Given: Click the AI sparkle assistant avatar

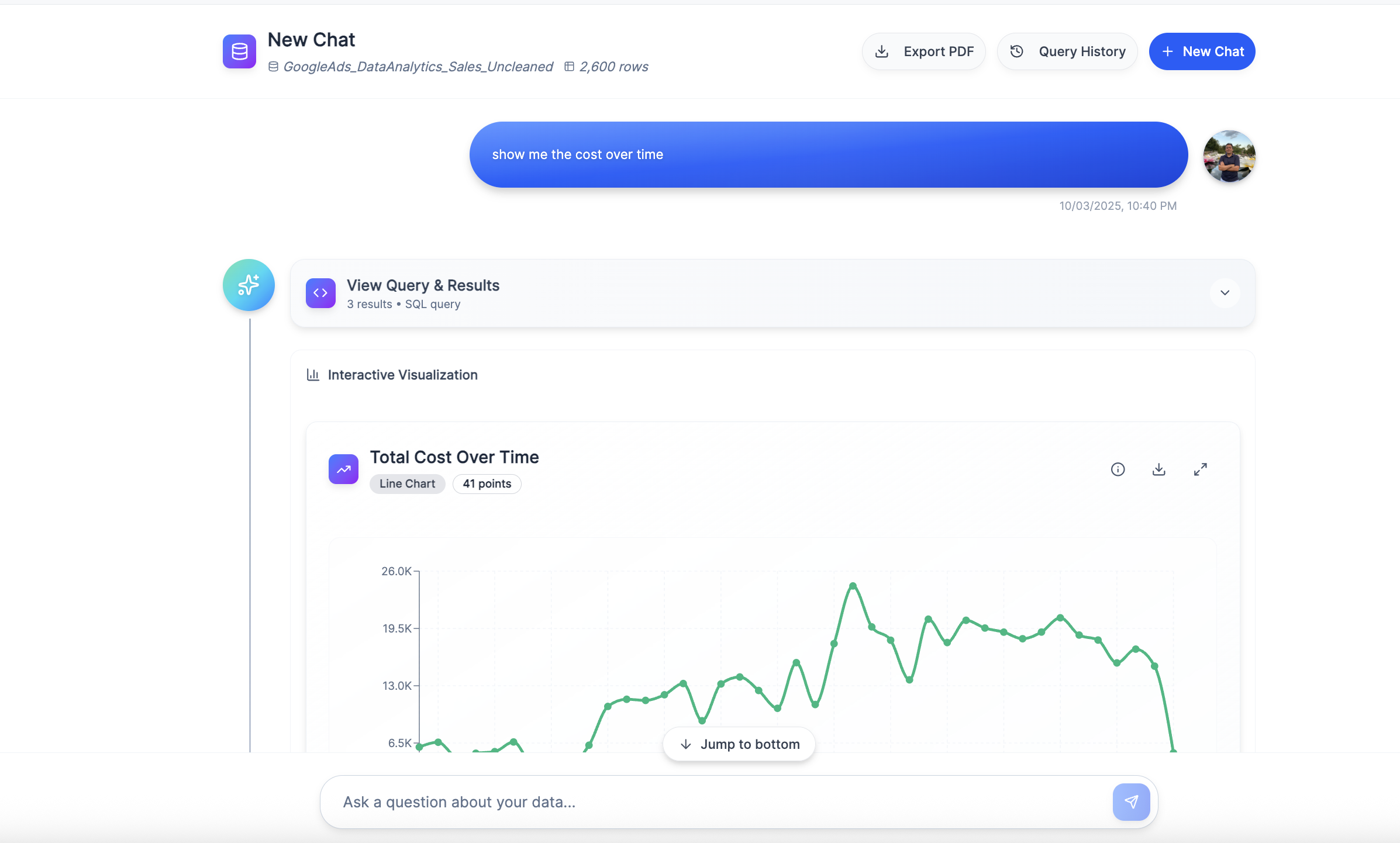Looking at the screenshot, I should pos(249,285).
